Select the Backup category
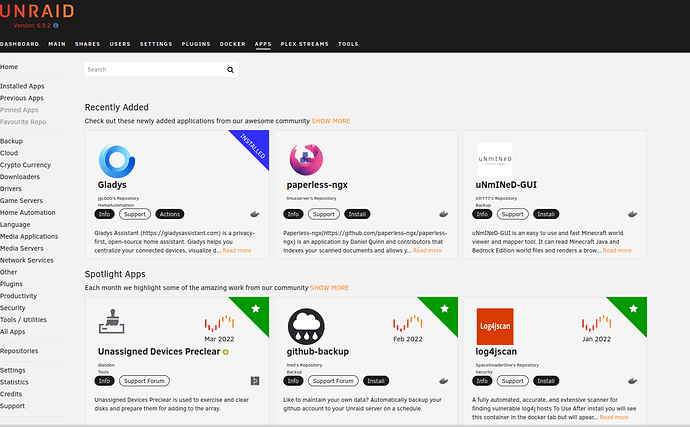Screen dimensions: 690x427 point(11,141)
